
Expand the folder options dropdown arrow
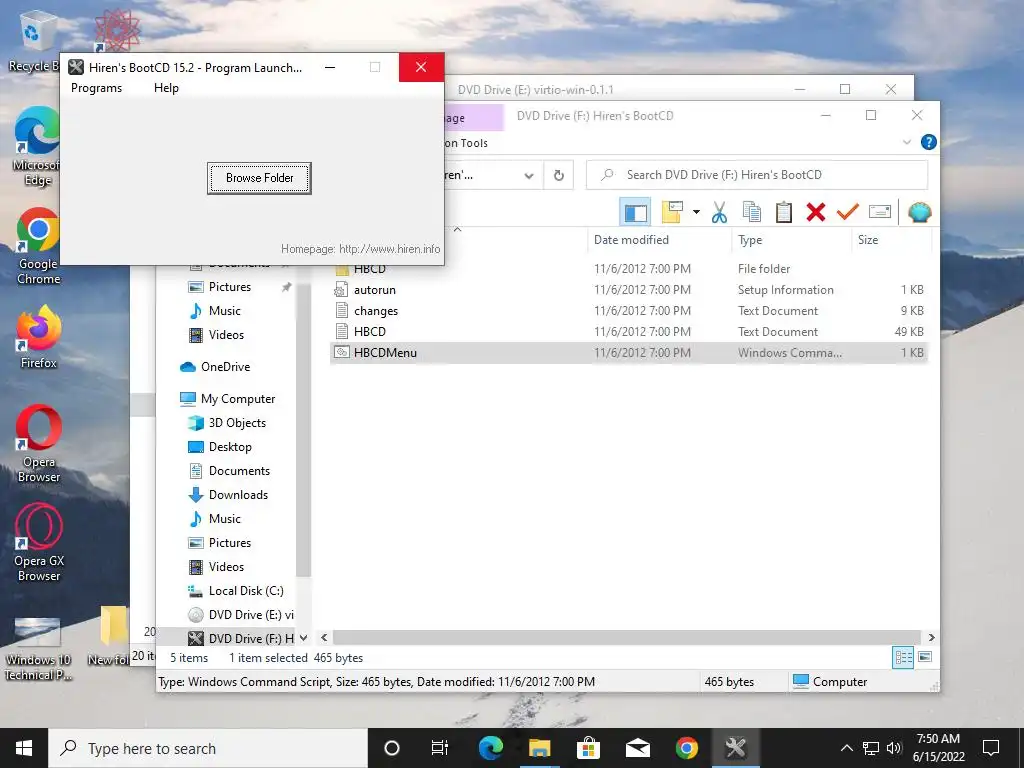696,212
